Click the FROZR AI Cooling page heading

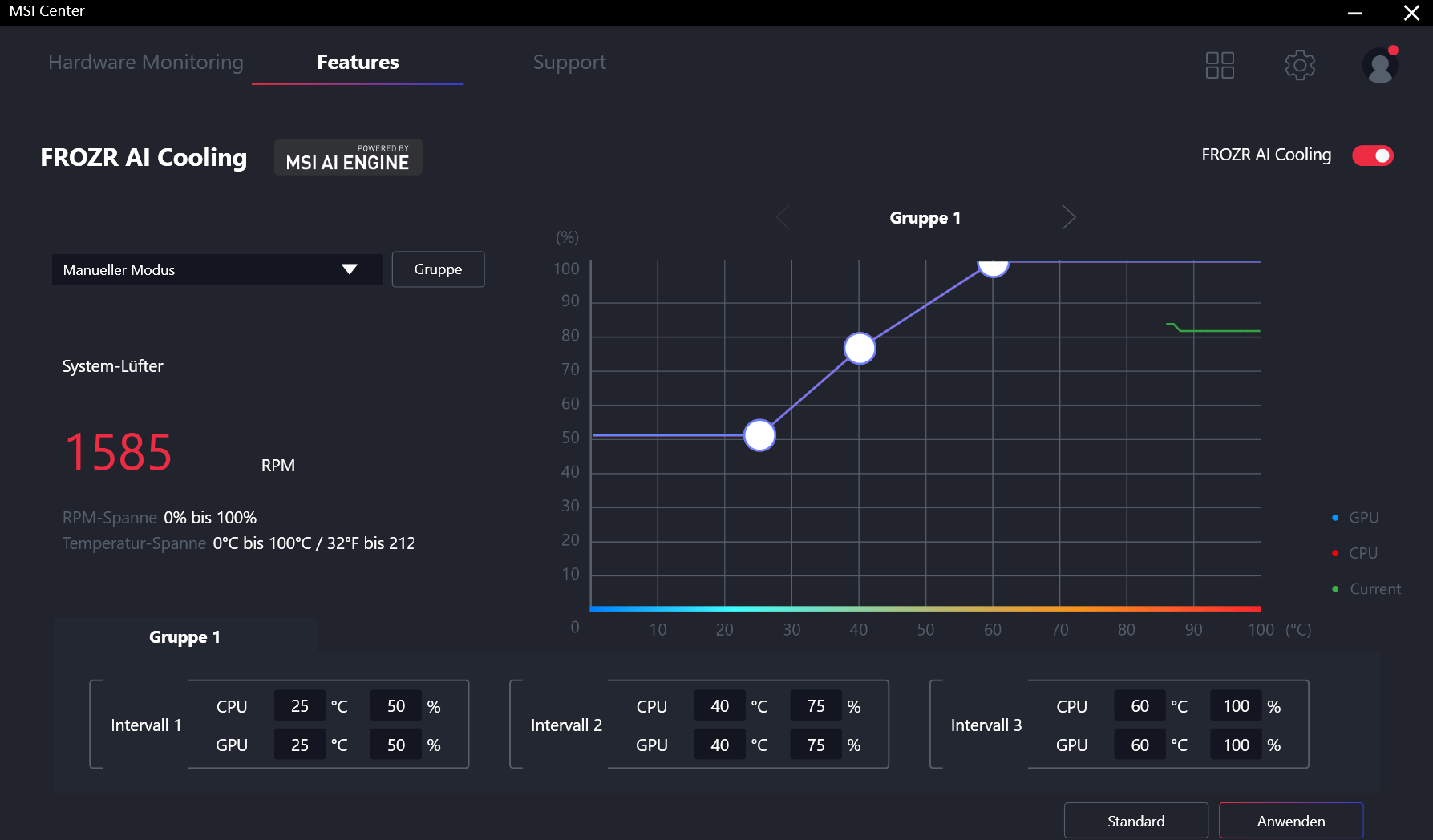click(x=144, y=157)
